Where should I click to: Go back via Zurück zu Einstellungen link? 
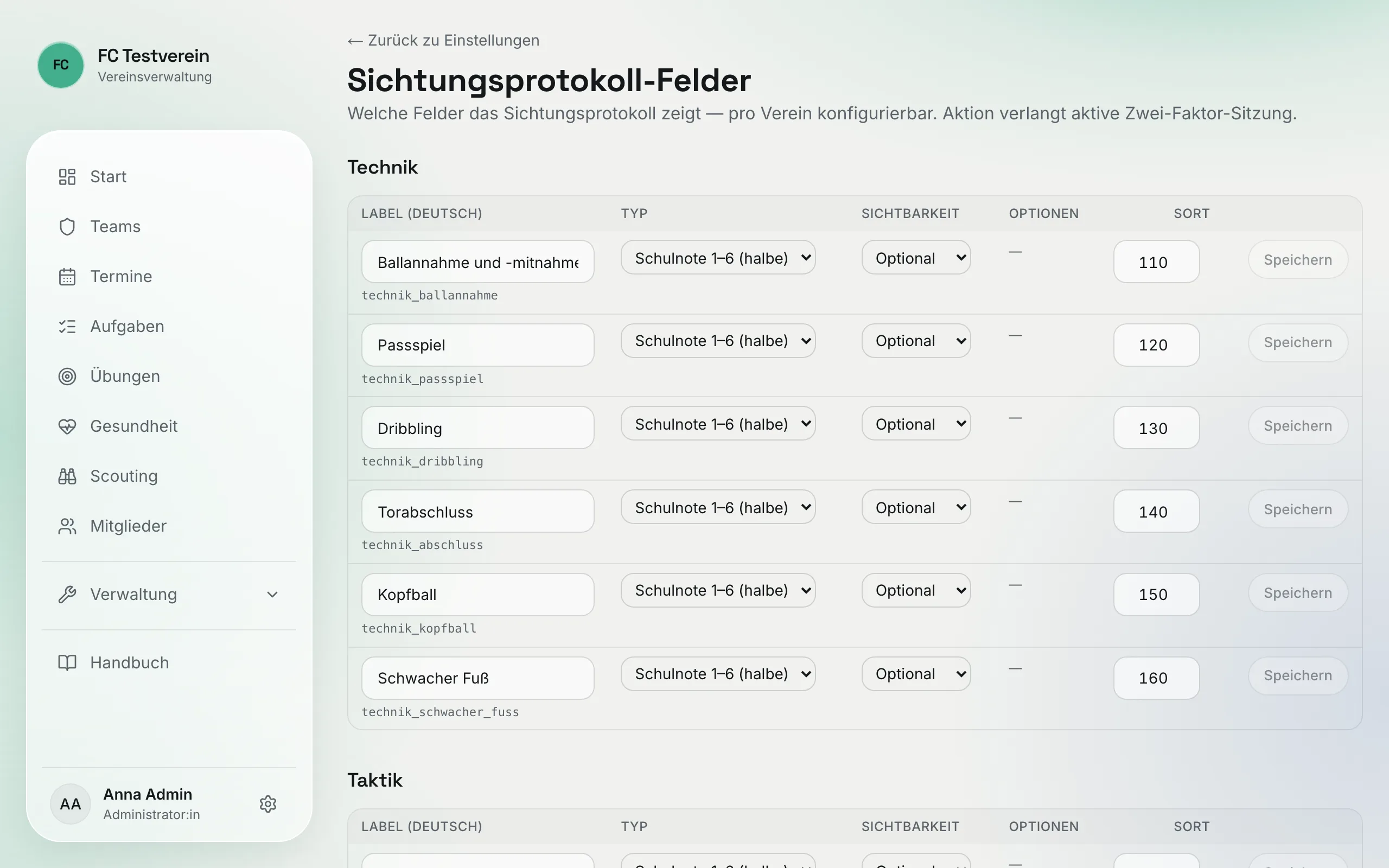[443, 41]
